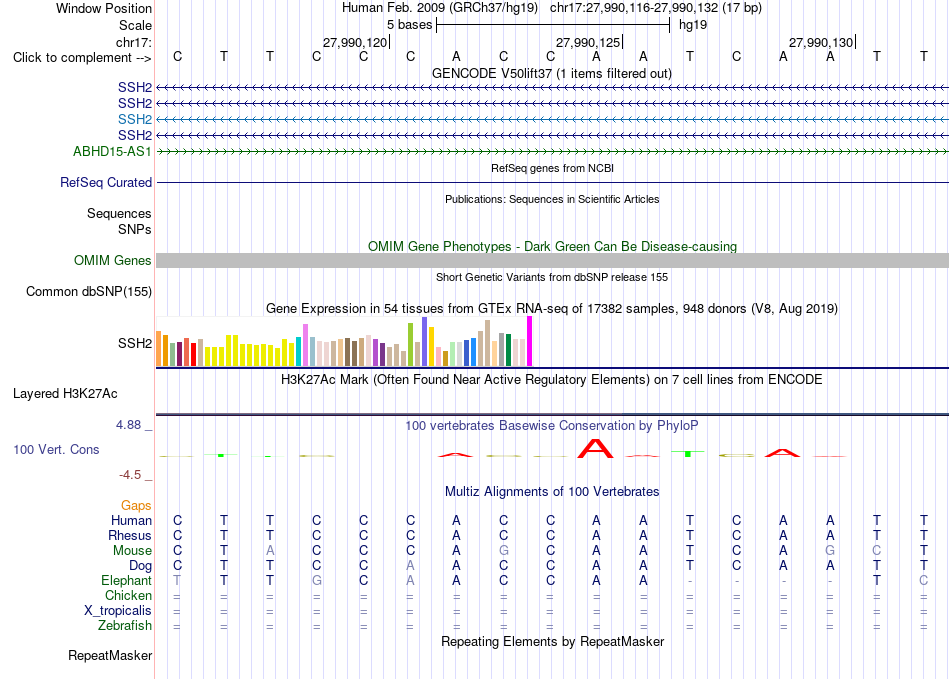Click the first orange GTEx expression bar
This screenshot has height=679, width=950.
pyautogui.click(x=159, y=348)
